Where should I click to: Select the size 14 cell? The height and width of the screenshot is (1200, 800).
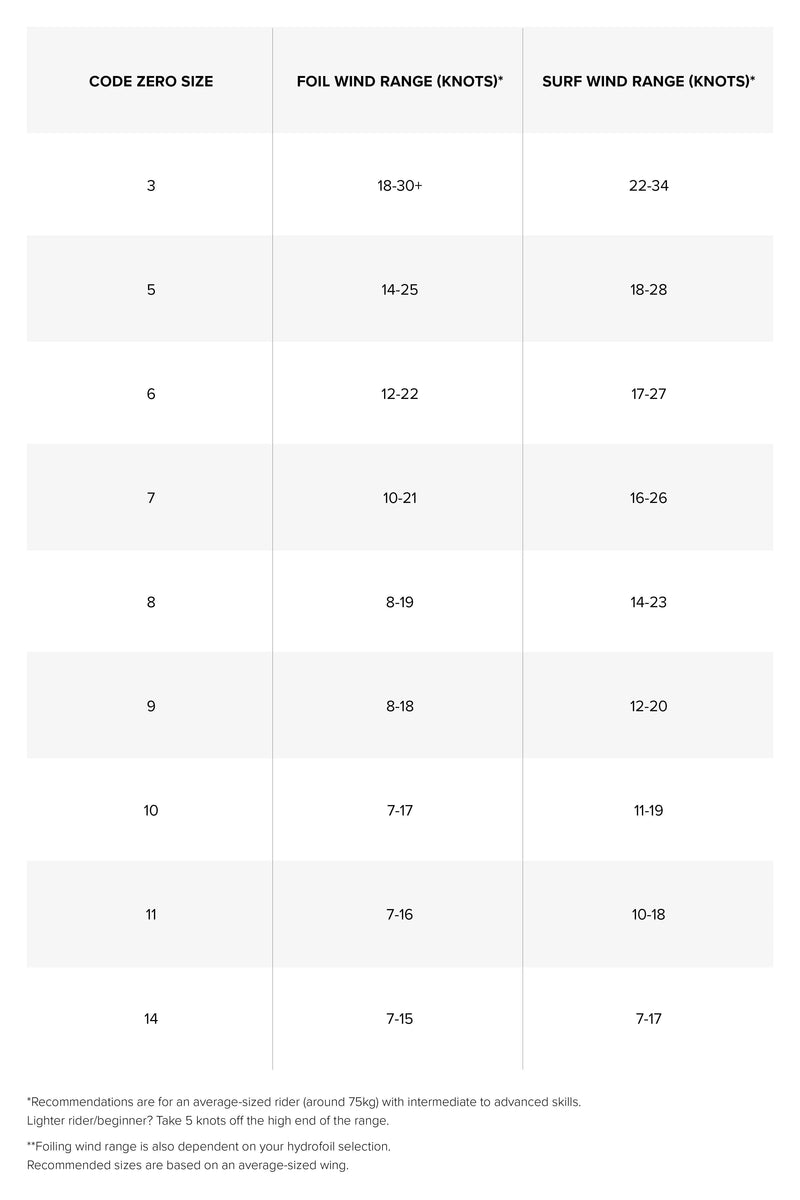[151, 1019]
